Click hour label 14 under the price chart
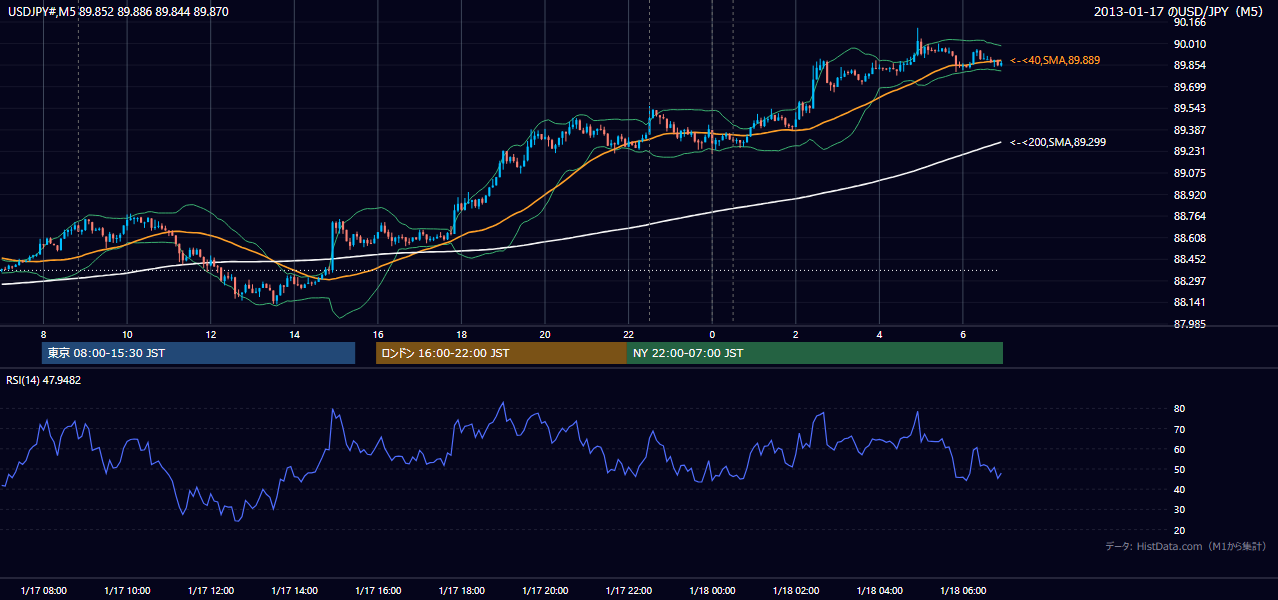This screenshot has height=600, width=1278. [x=294, y=334]
